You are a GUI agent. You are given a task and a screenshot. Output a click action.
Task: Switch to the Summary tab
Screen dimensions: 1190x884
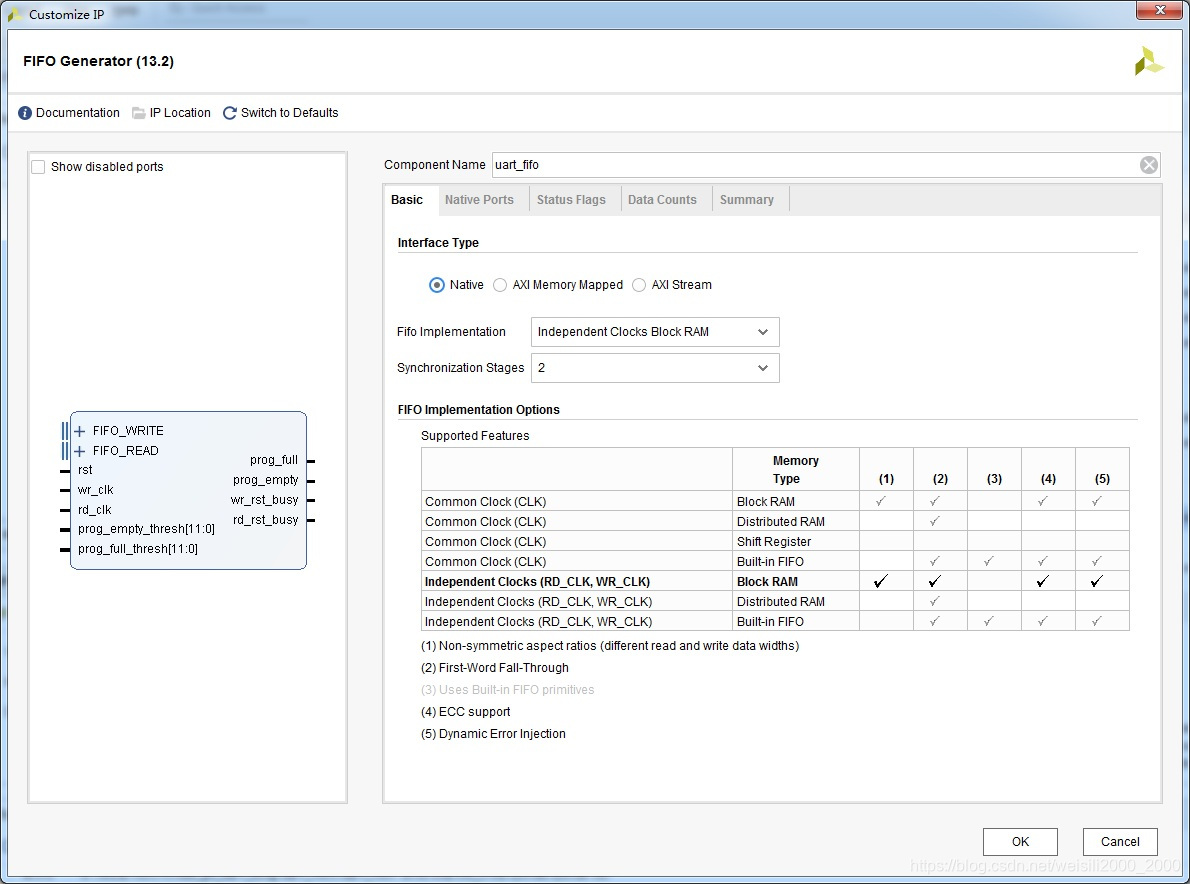pyautogui.click(x=747, y=200)
